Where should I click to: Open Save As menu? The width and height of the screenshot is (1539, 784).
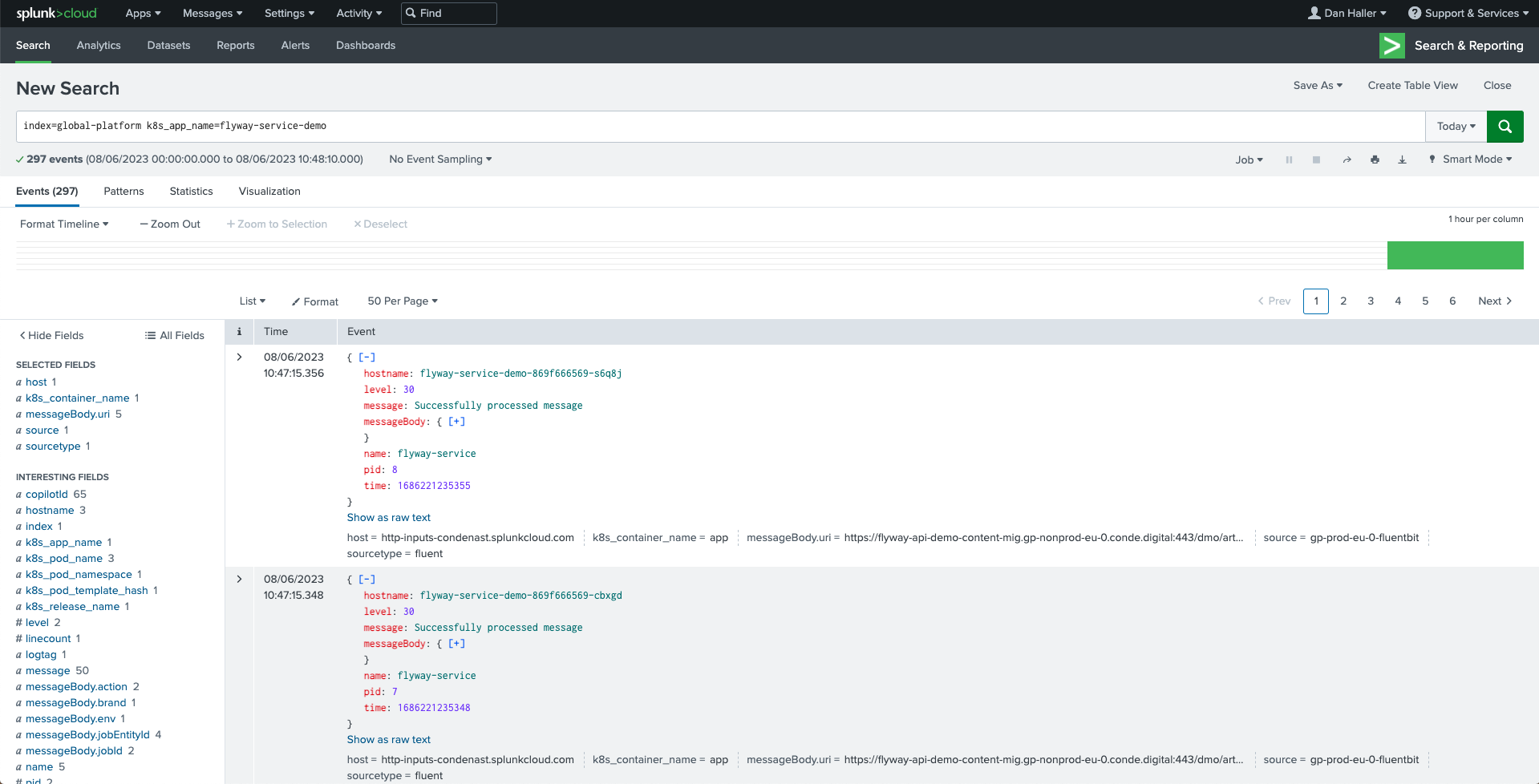coord(1318,85)
